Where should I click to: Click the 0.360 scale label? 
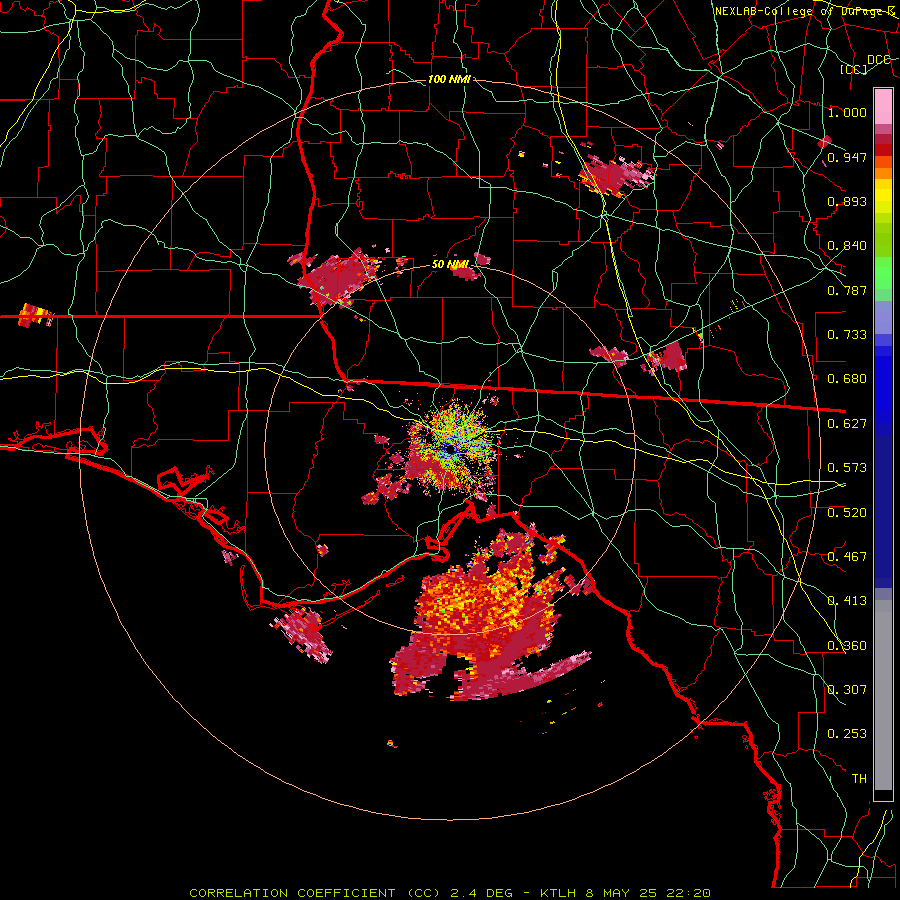[x=847, y=646]
